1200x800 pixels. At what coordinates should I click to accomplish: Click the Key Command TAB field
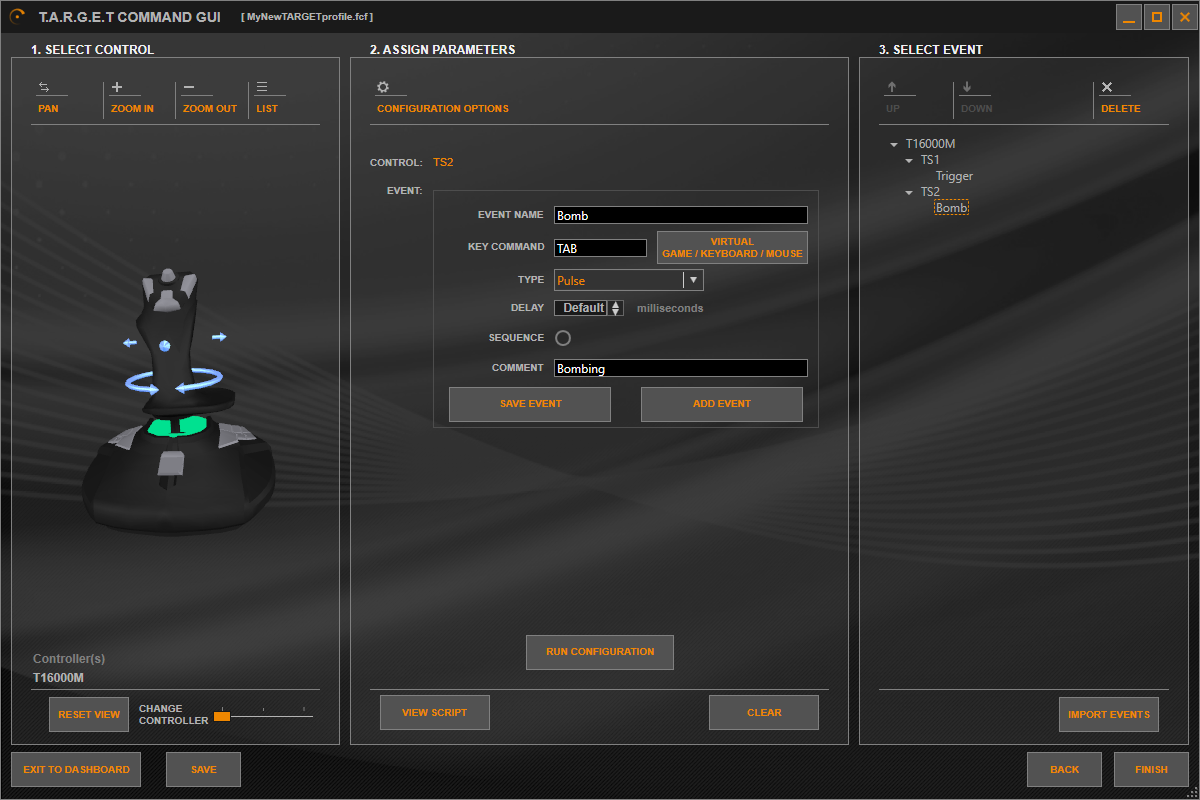(x=601, y=248)
